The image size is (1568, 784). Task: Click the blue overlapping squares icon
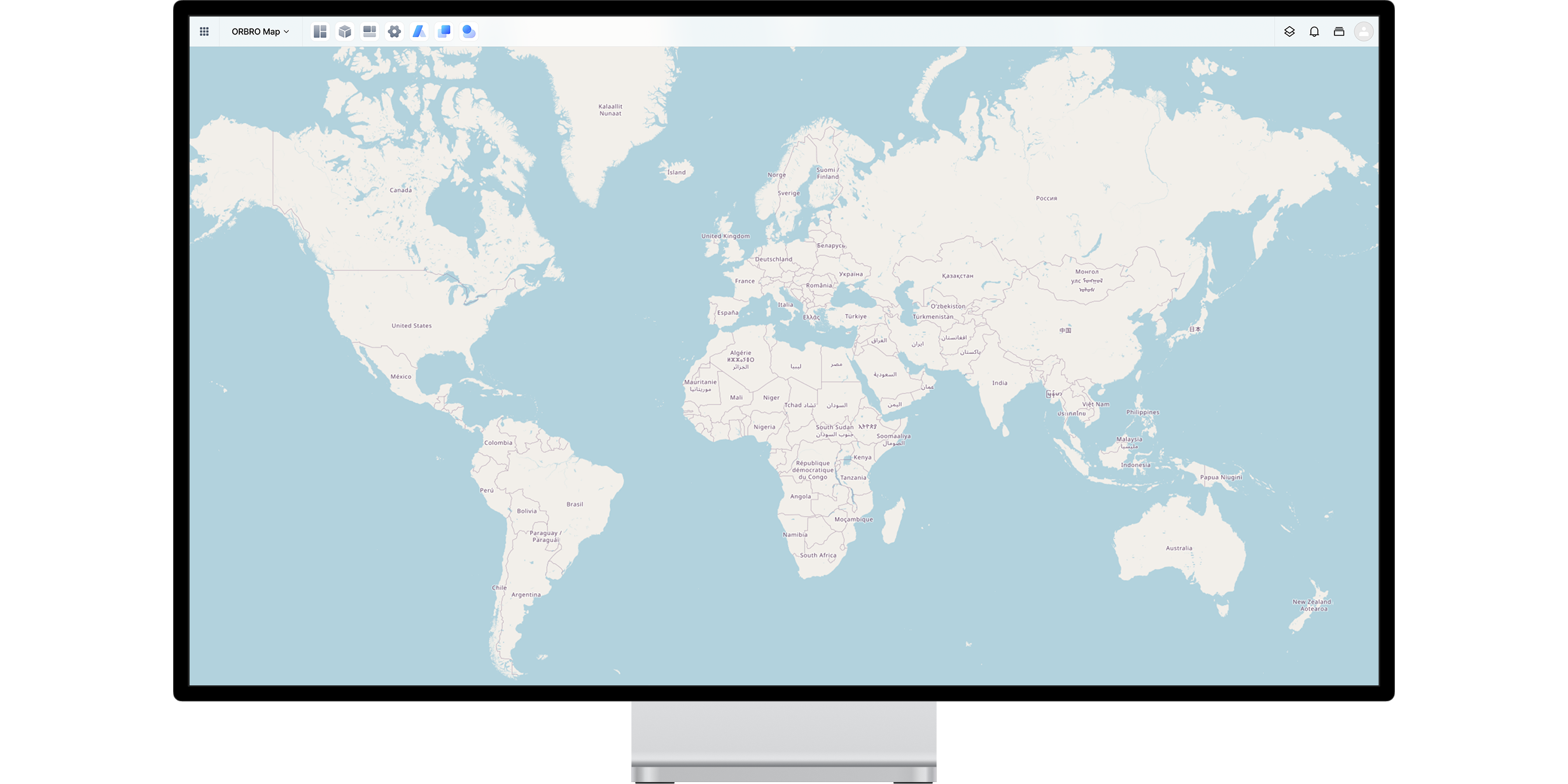pos(444,31)
